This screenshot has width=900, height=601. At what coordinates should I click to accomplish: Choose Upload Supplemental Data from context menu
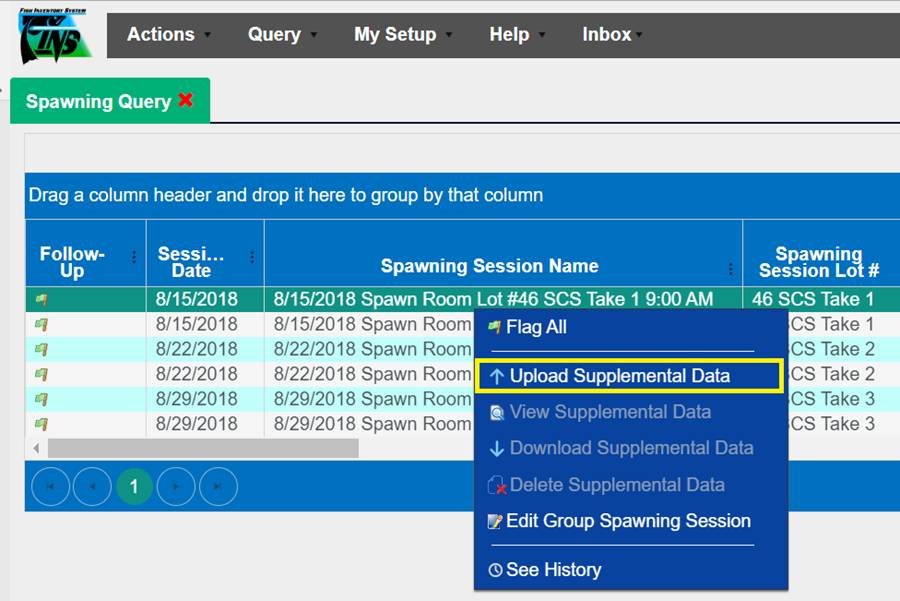pyautogui.click(x=619, y=376)
